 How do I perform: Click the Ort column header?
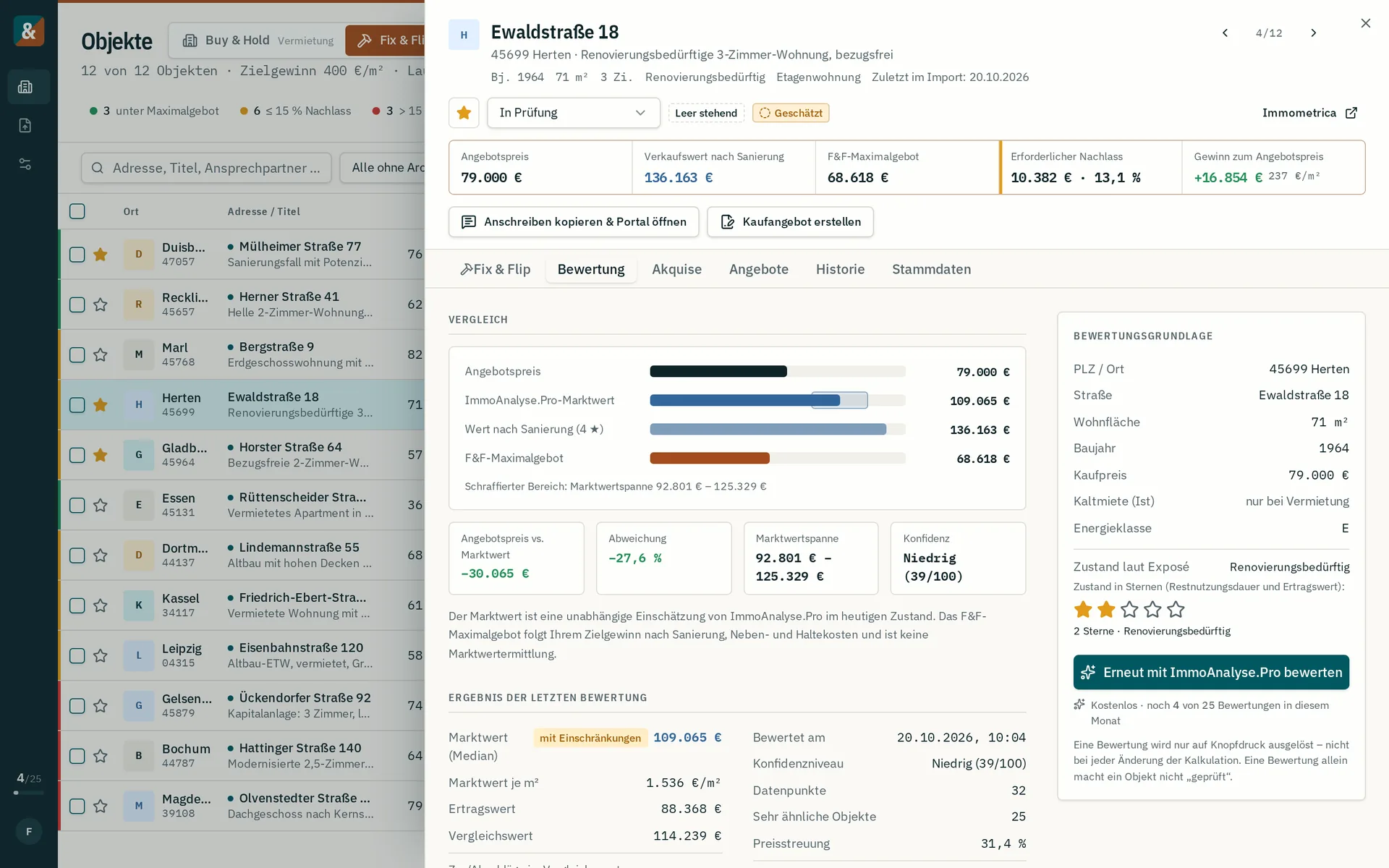[131, 212]
